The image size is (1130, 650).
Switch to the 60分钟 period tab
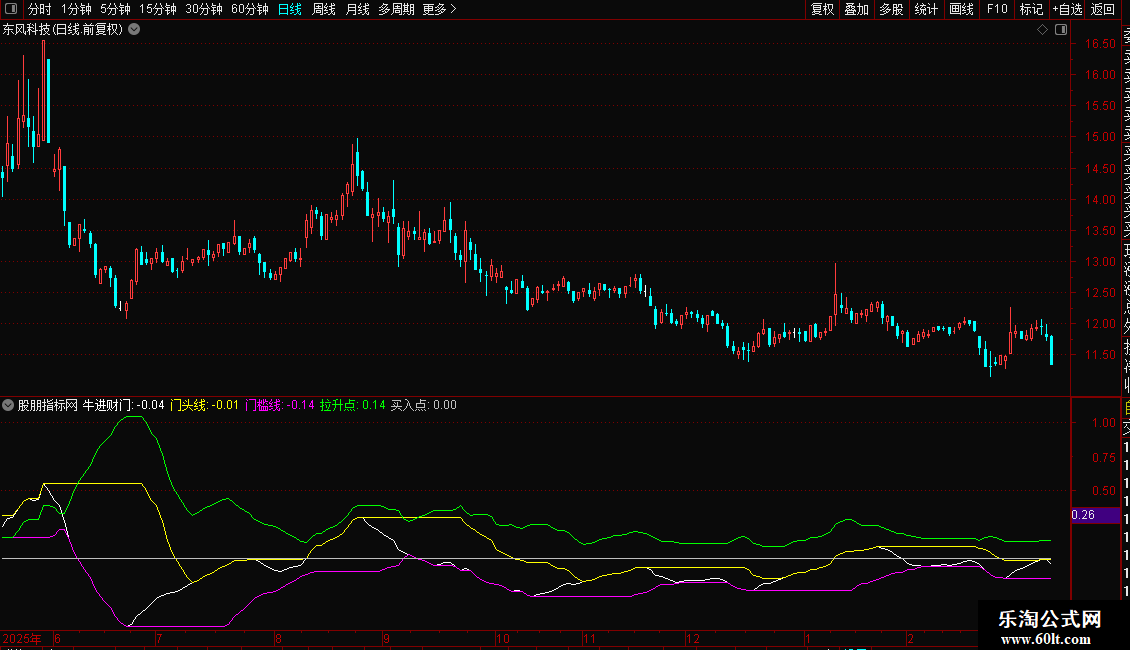249,9
